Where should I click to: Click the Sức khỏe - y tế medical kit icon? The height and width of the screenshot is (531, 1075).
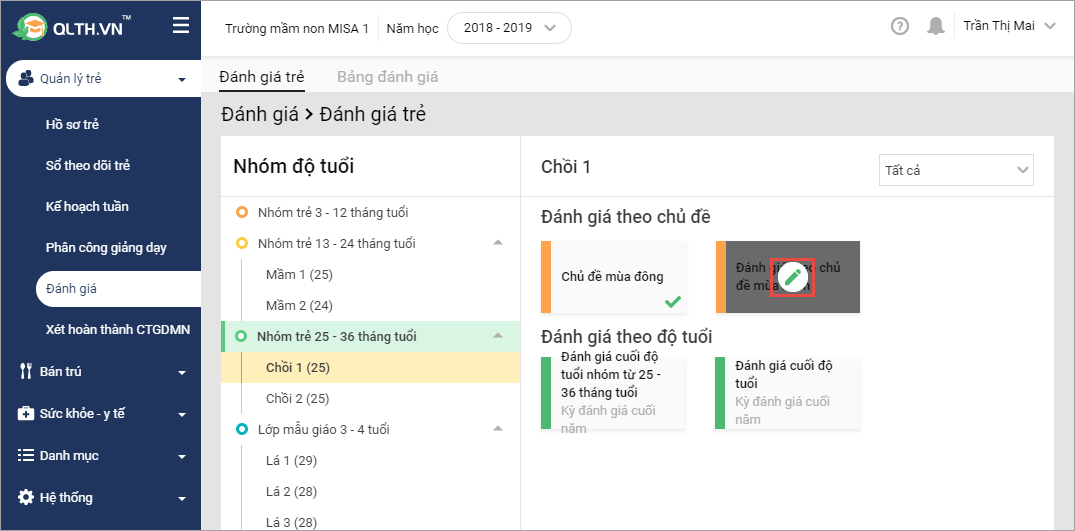coord(26,414)
